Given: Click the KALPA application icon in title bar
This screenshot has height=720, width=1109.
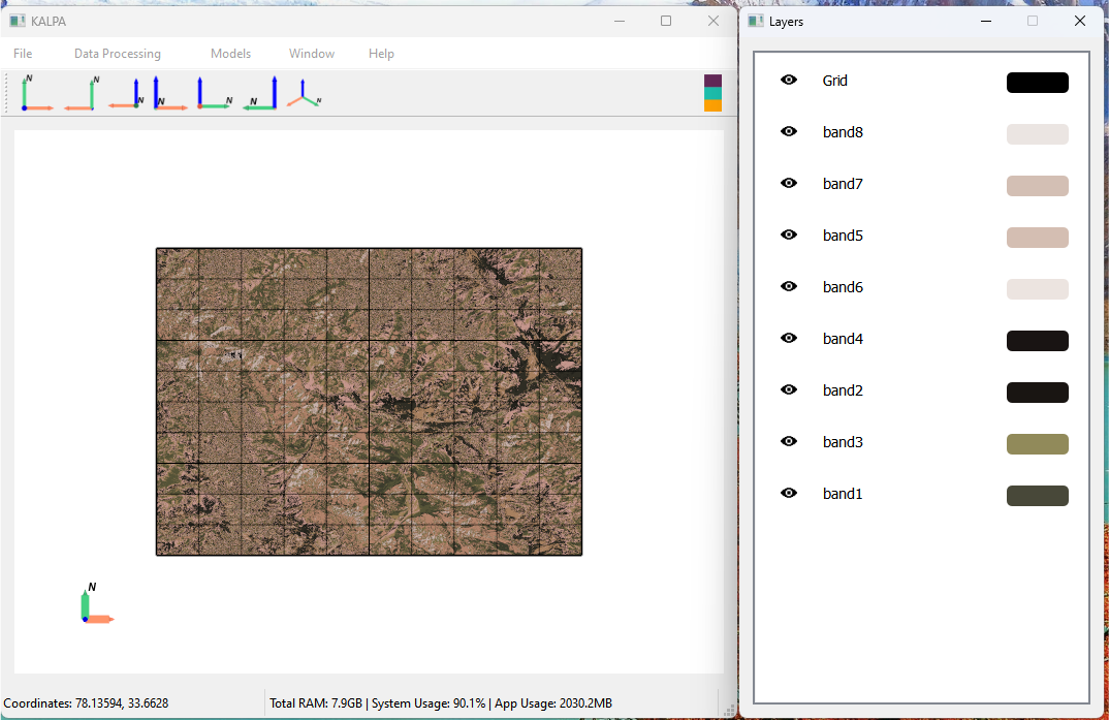Looking at the screenshot, I should click(17, 21).
